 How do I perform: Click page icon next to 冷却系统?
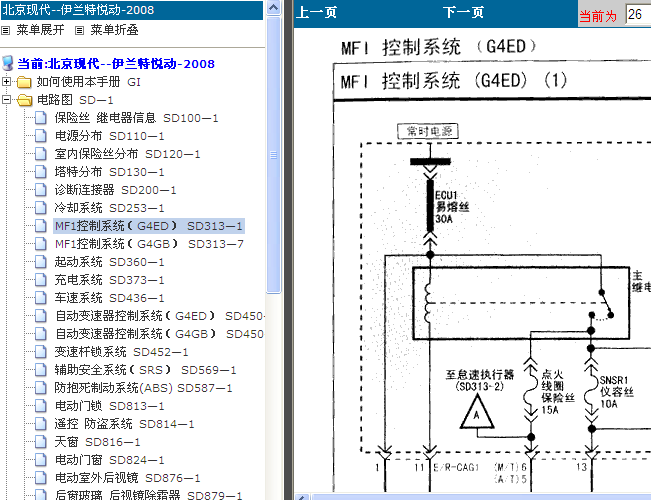(x=41, y=208)
